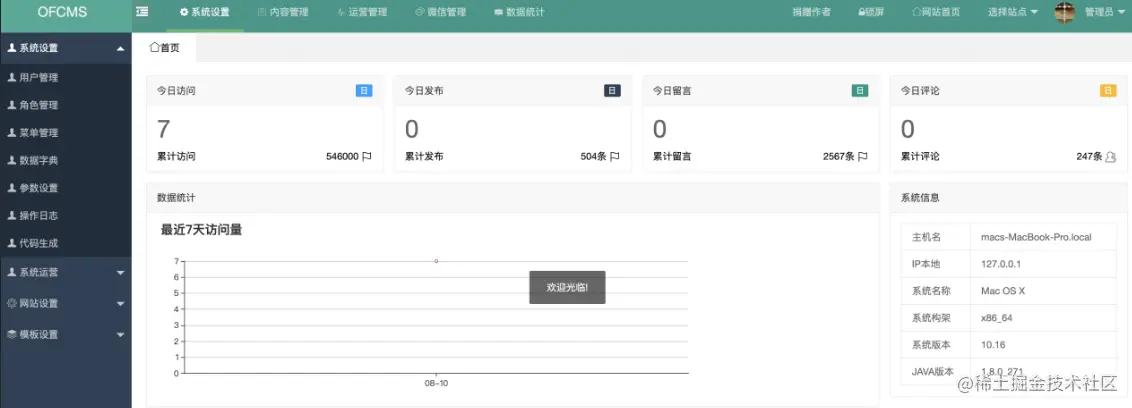
Task: Click the flag icon beside 504条
Action: [615, 156]
